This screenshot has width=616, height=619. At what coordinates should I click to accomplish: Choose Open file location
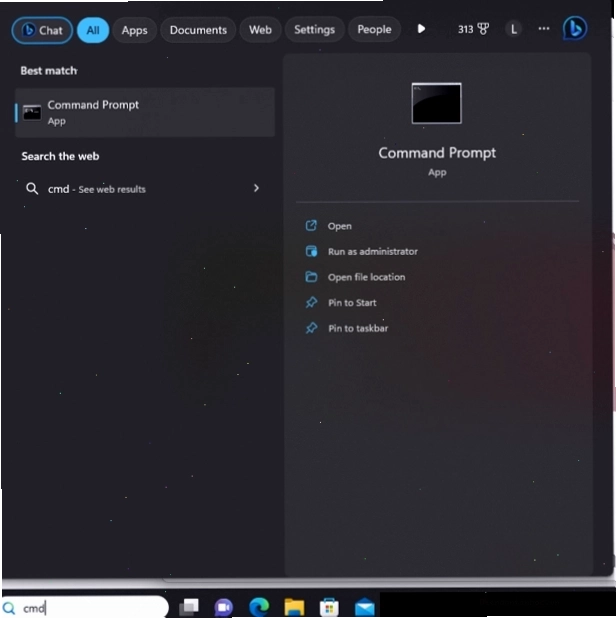click(366, 277)
